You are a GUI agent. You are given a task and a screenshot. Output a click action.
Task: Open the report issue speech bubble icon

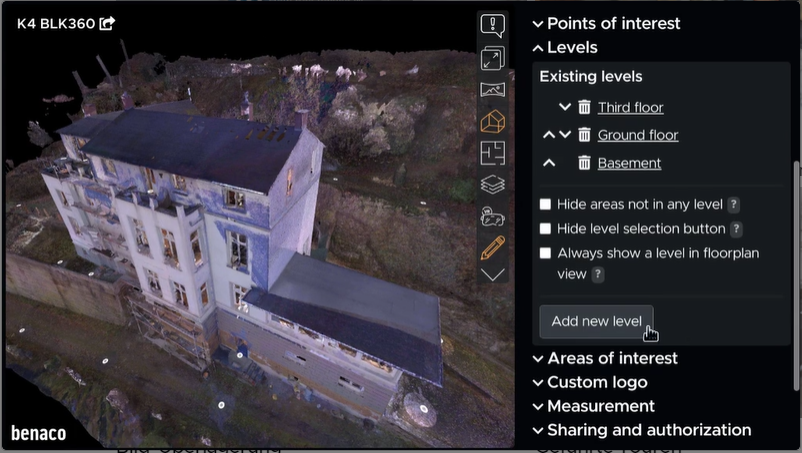tap(493, 26)
